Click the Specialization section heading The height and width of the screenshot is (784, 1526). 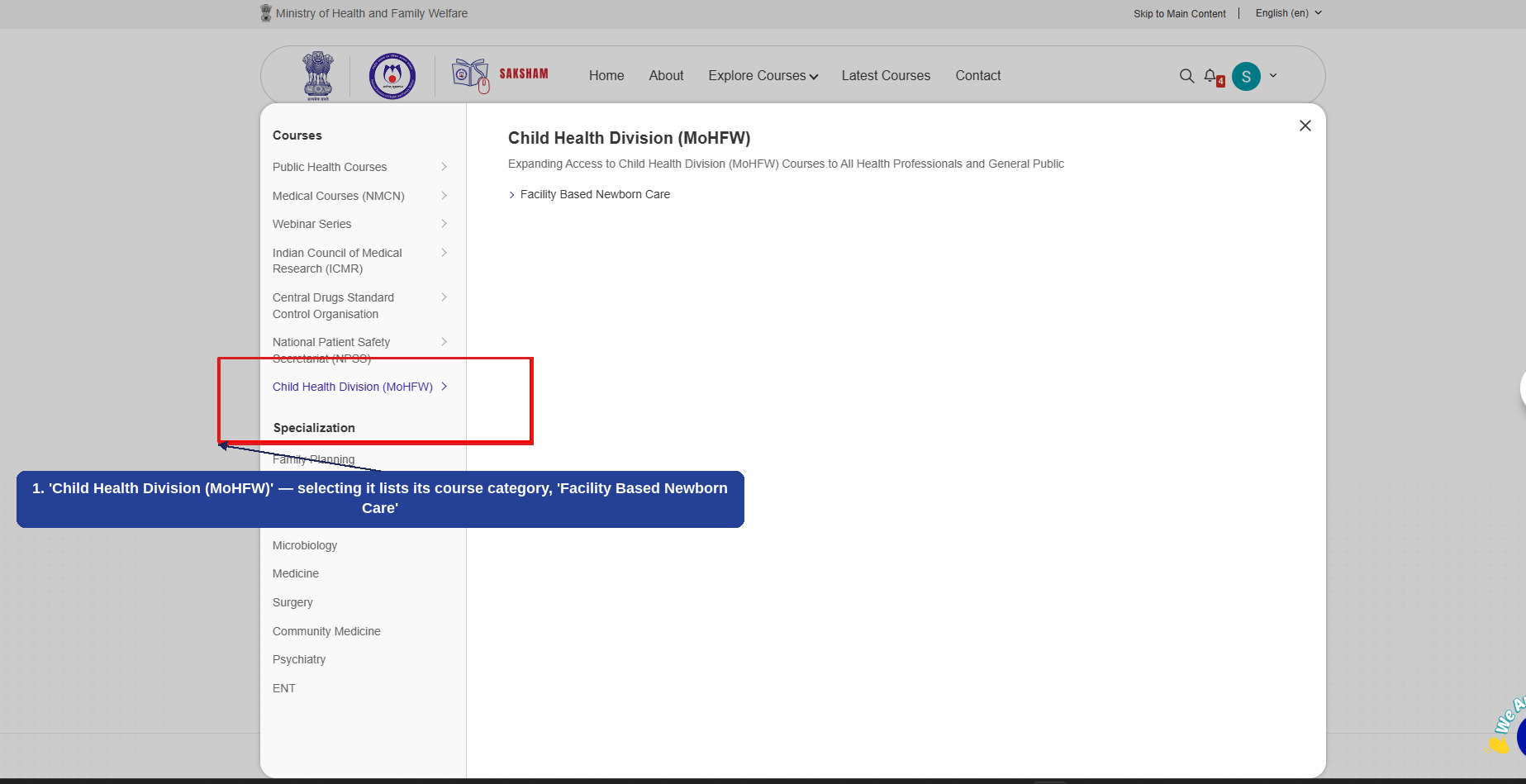(314, 428)
